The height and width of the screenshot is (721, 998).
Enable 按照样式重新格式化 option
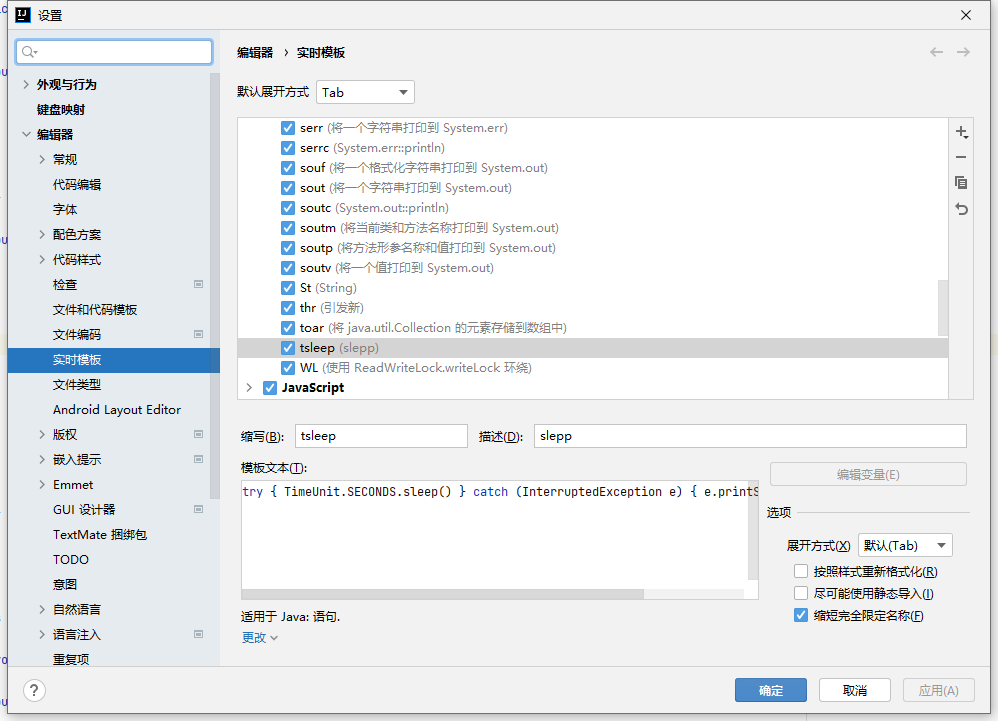pyautogui.click(x=801, y=571)
